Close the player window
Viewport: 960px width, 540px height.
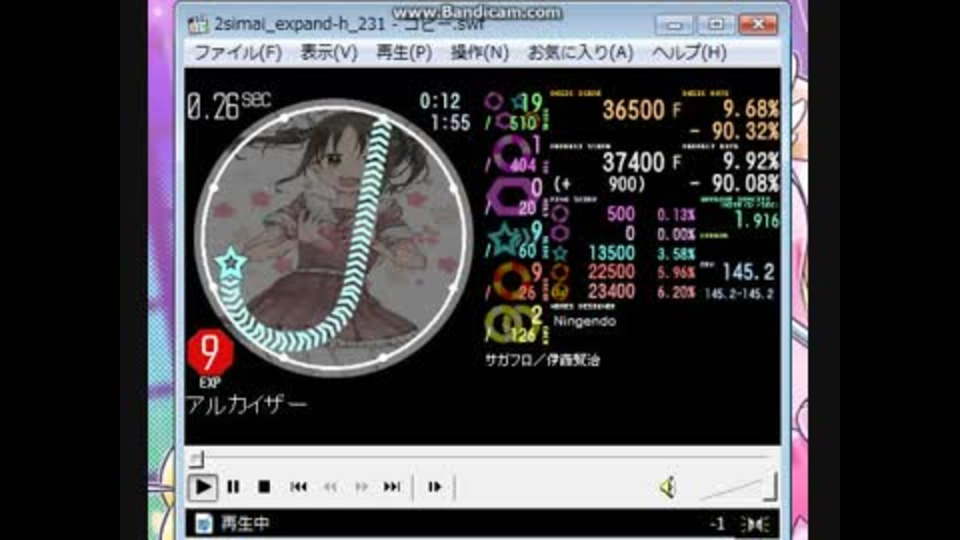[758, 25]
